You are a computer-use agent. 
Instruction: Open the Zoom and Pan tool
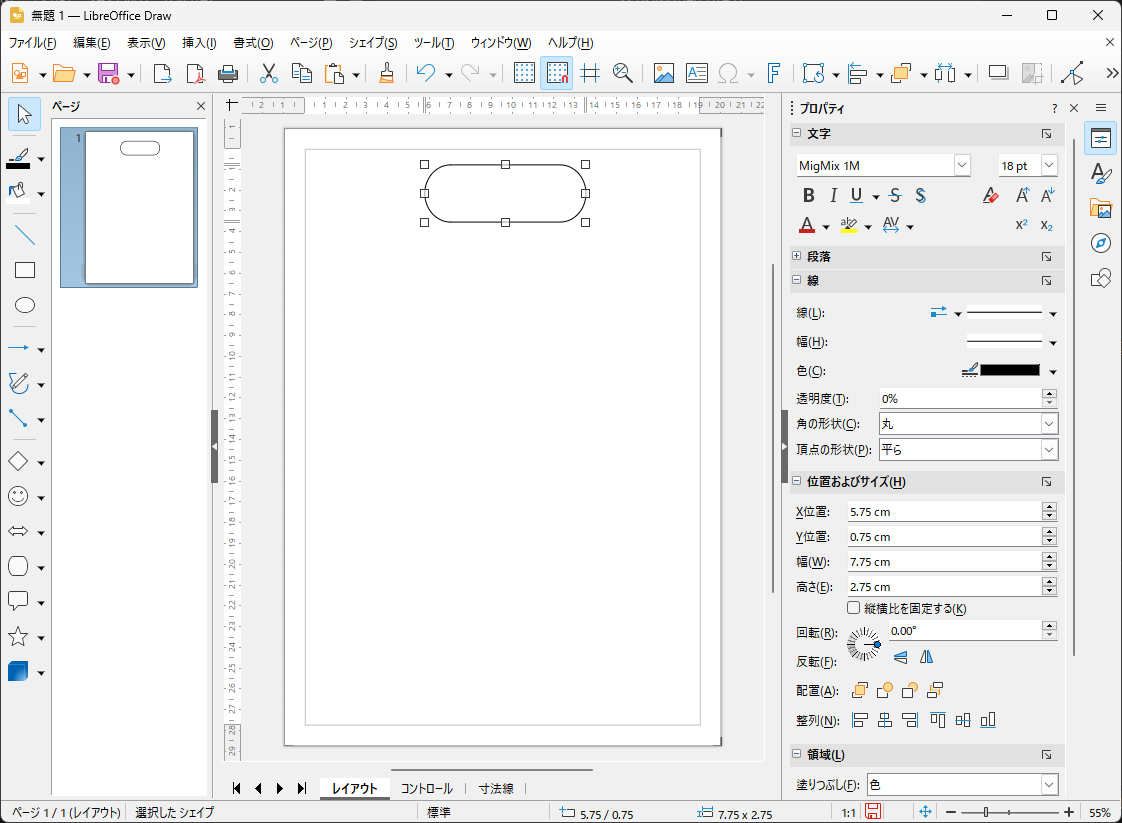coord(623,72)
